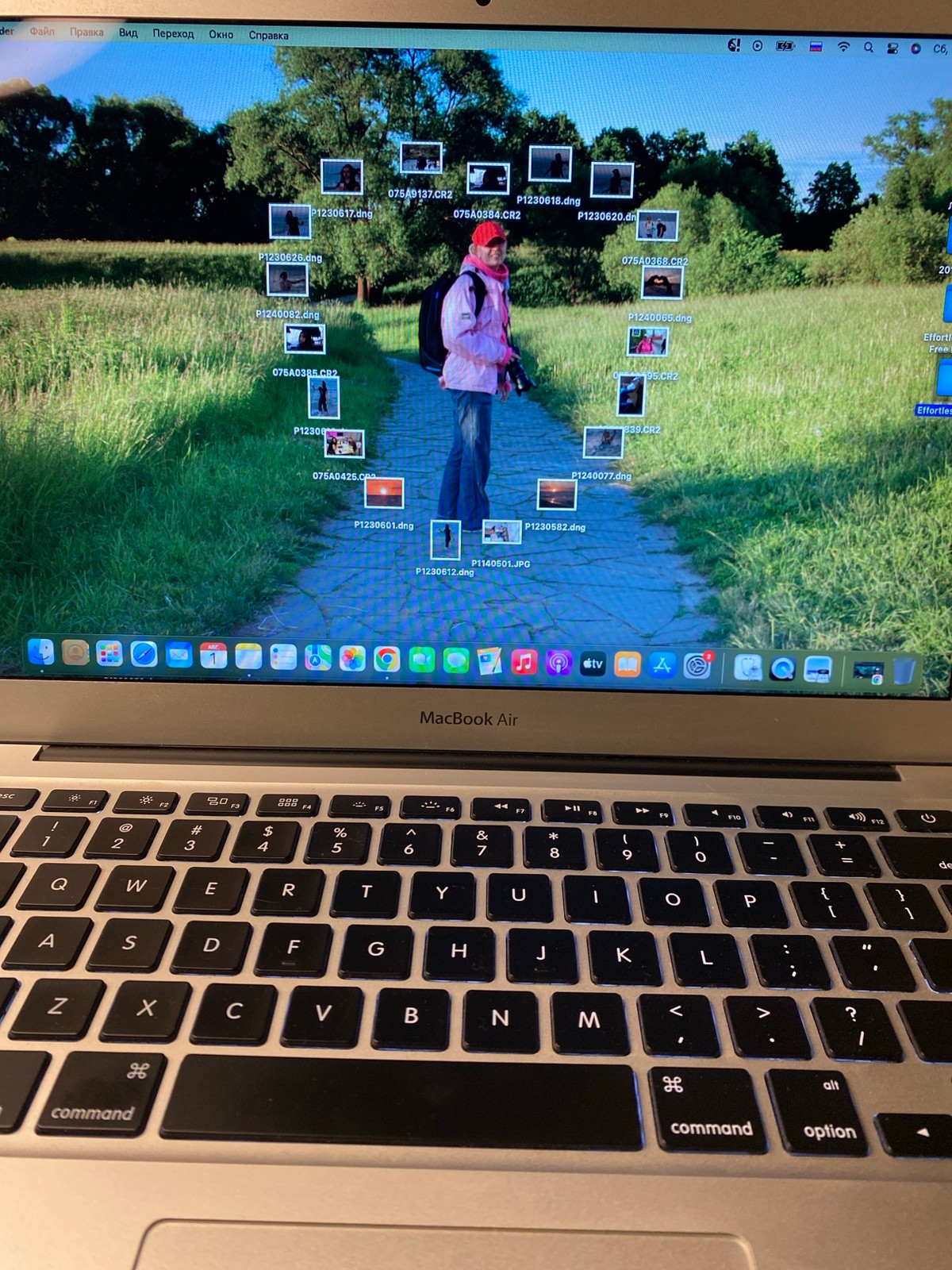The height and width of the screenshot is (1270, 952).
Task: Open FaceTime from the Dock
Action: point(421,660)
